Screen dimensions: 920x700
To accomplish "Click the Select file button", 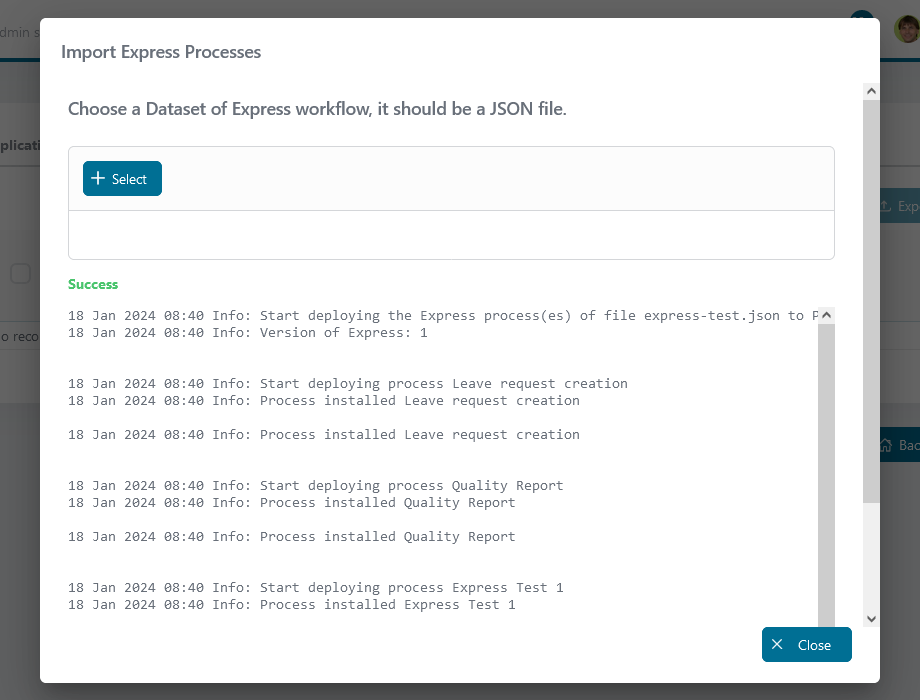I will [122, 178].
